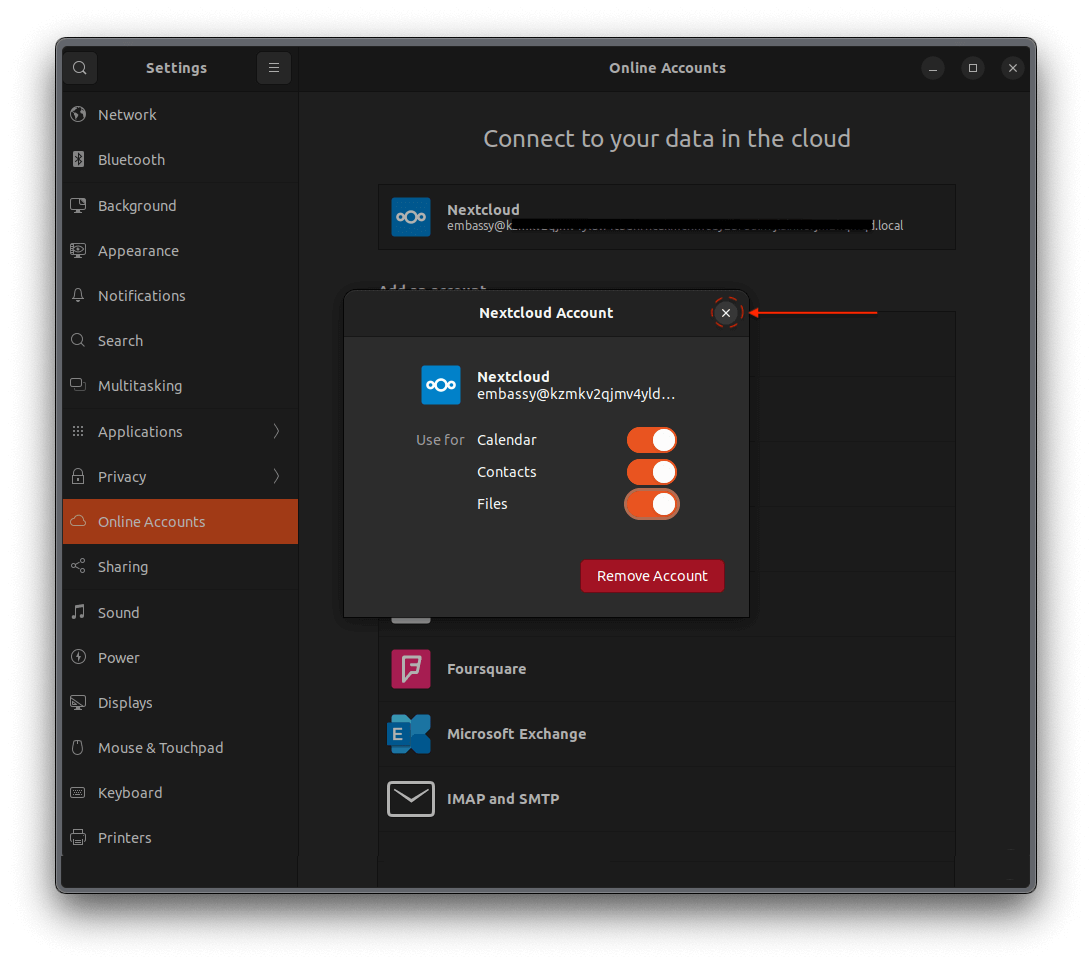This screenshot has width=1092, height=967.
Task: Open Settings search with the magnifier icon
Action: [80, 67]
